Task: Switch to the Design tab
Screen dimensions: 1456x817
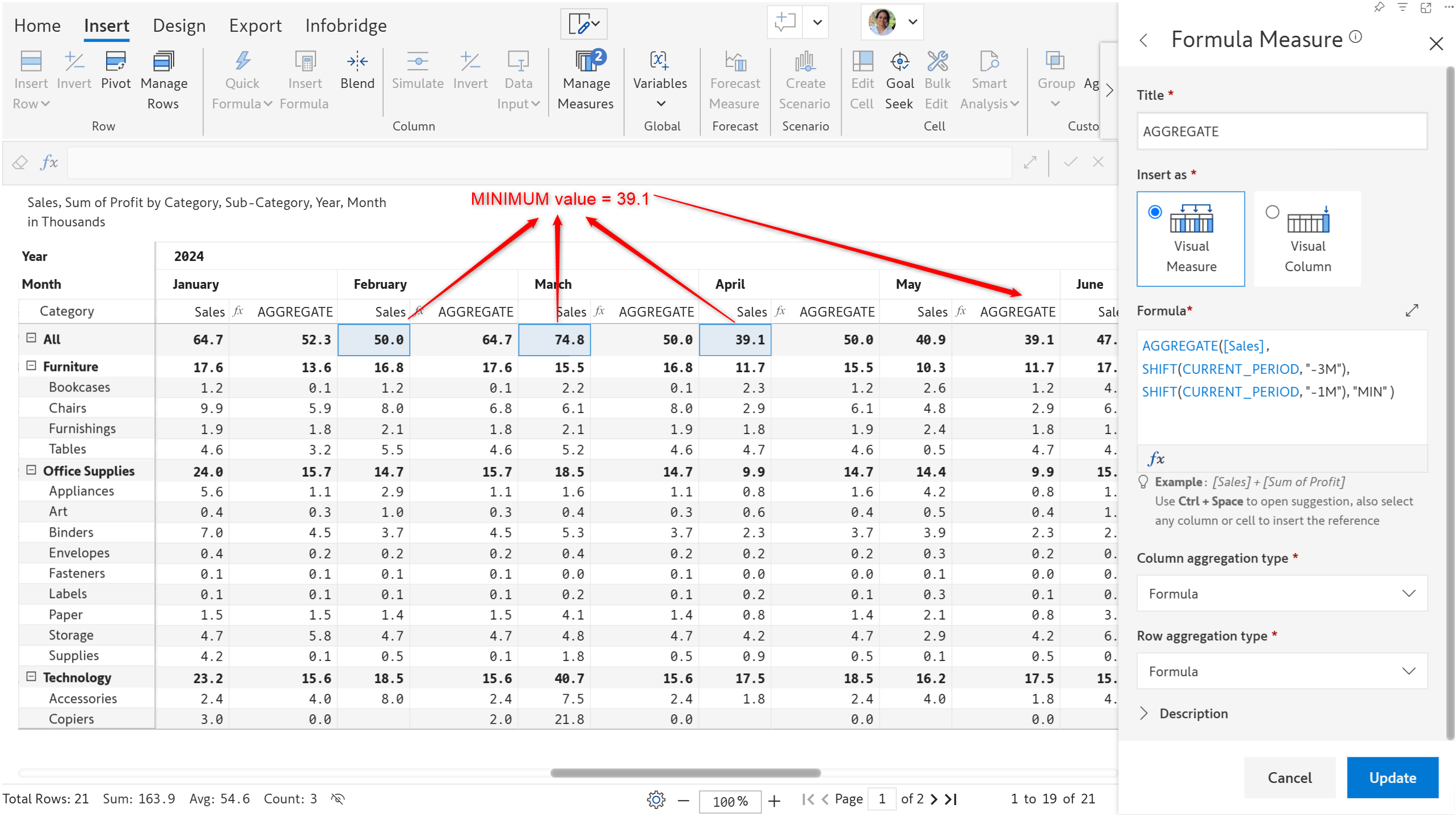Action: point(179,26)
